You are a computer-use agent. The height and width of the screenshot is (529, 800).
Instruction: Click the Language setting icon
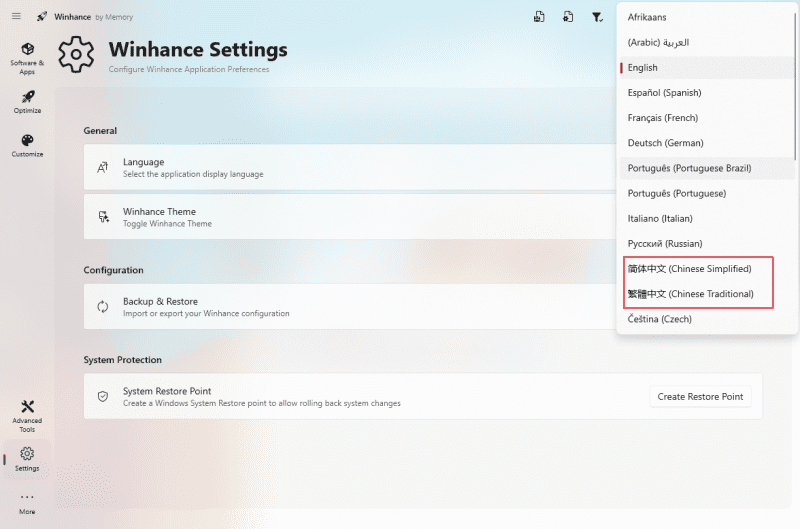pyautogui.click(x=103, y=167)
